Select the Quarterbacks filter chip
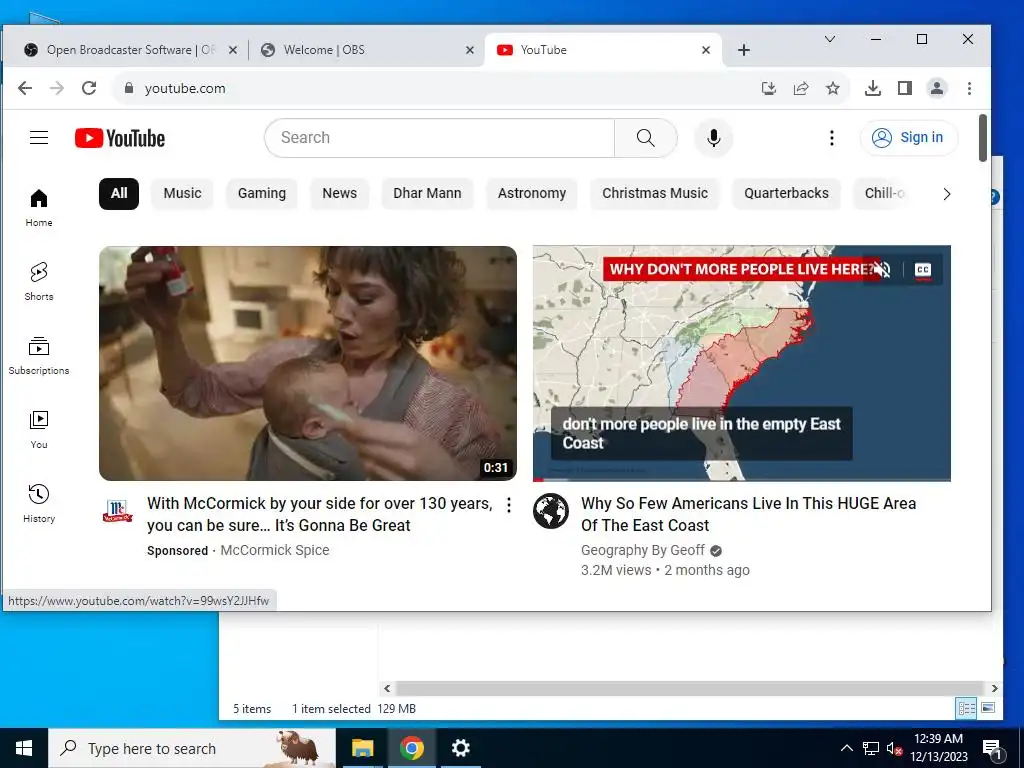 786,193
